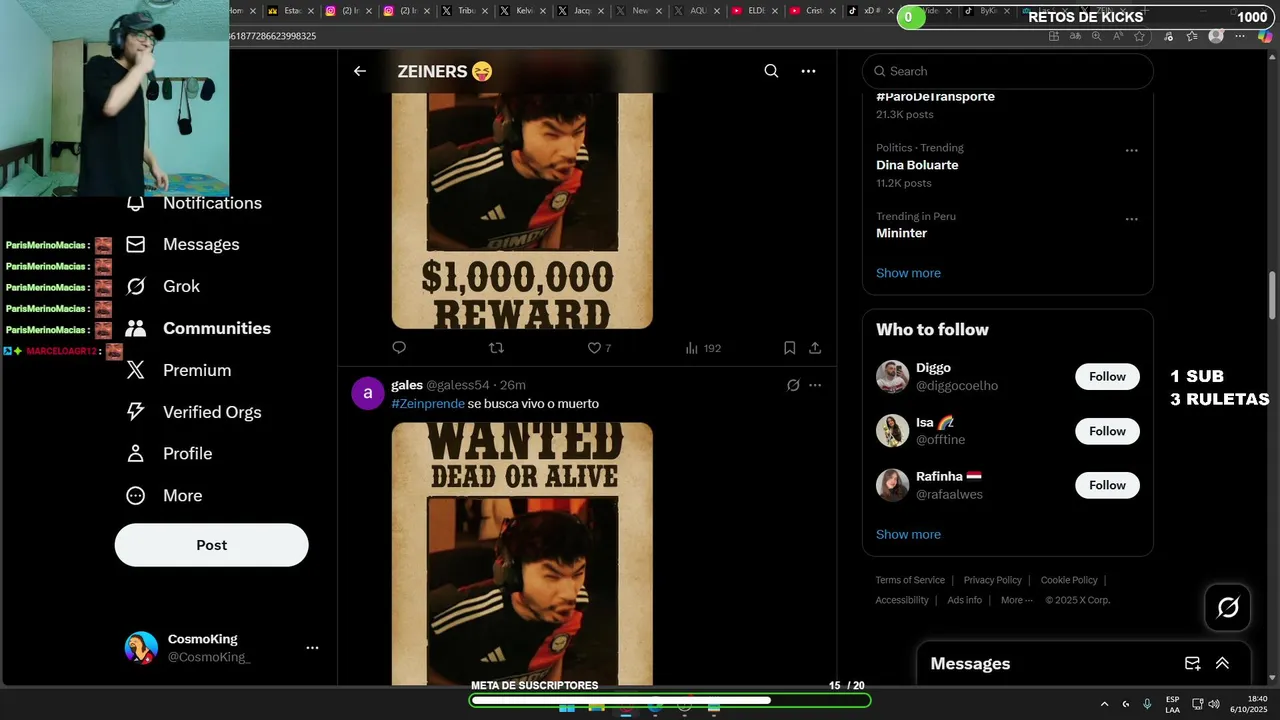Open Premium in the sidebar

pos(179,371)
